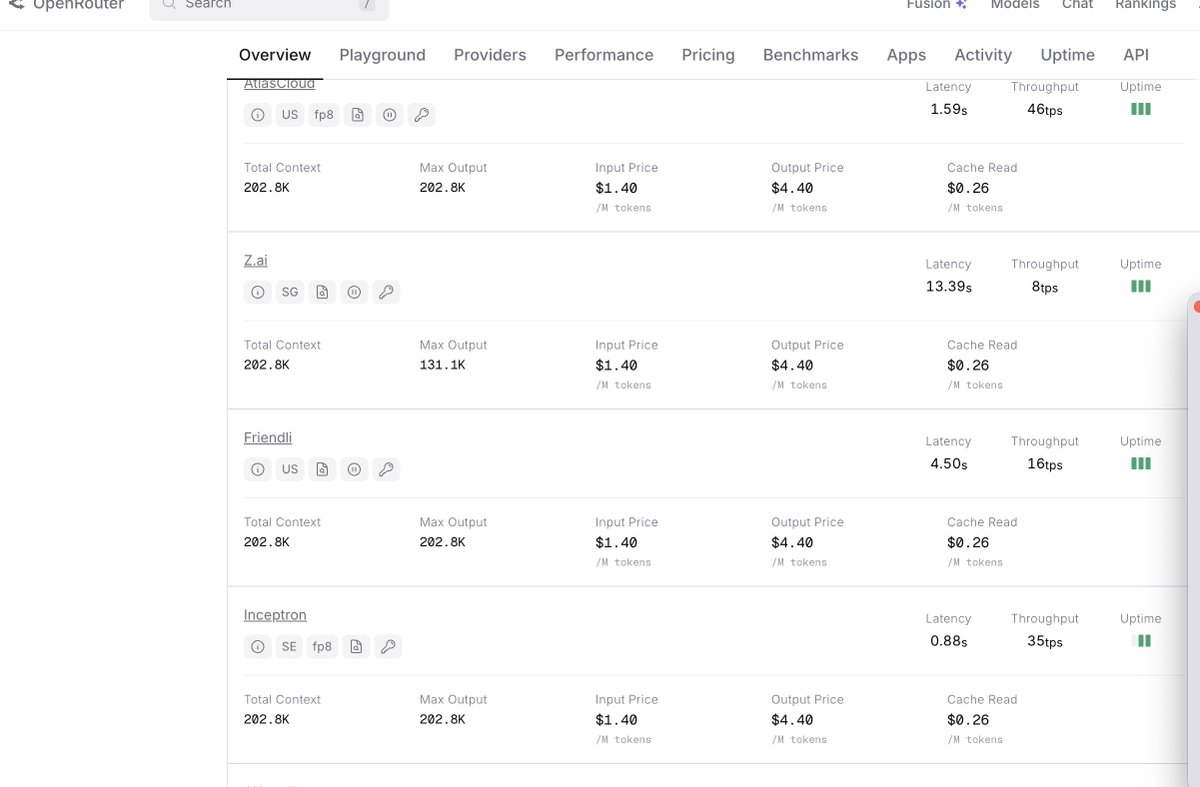The width and height of the screenshot is (1200, 787).
Task: Click the OpenRouter logo link
Action: (x=66, y=5)
